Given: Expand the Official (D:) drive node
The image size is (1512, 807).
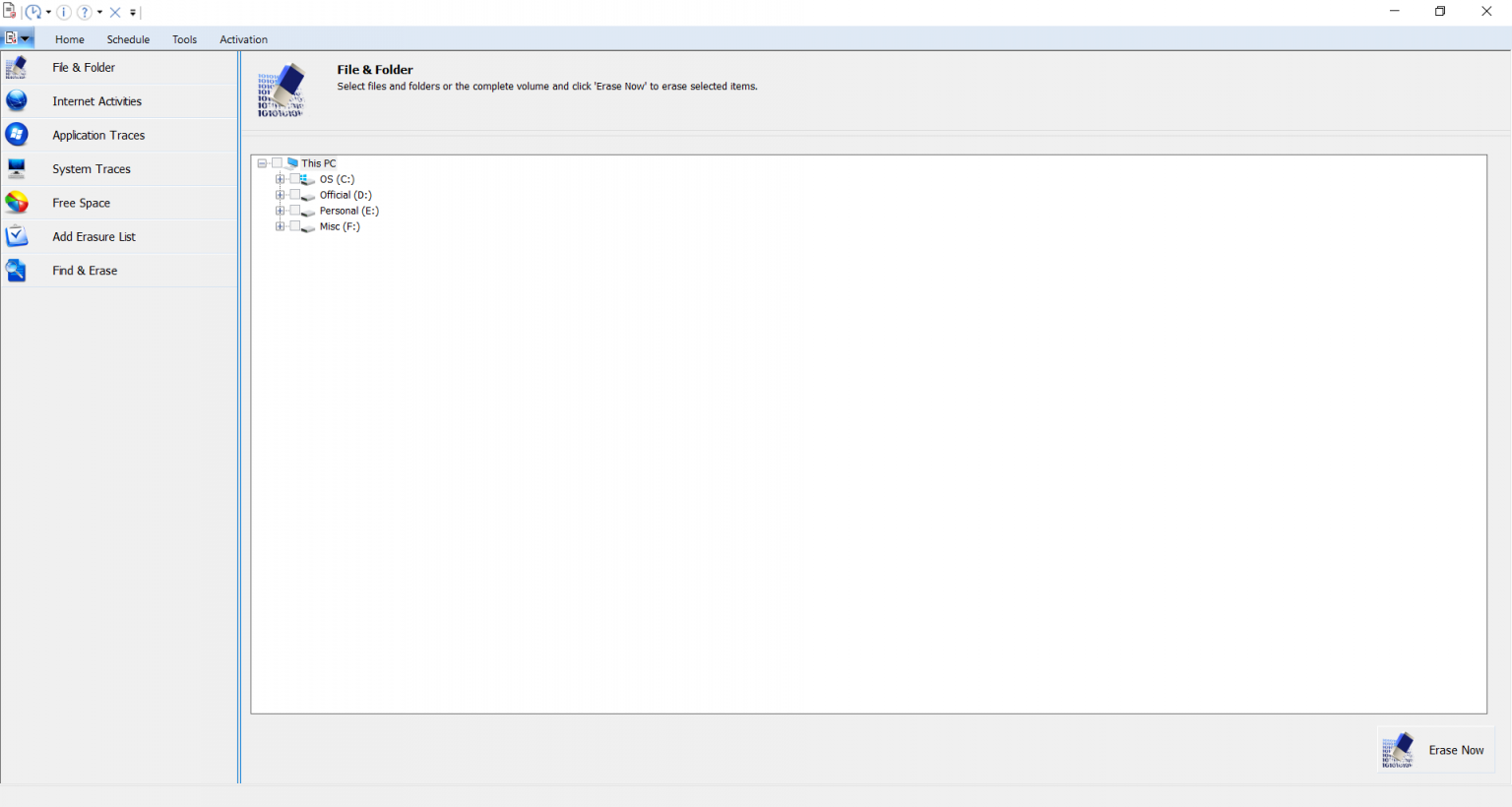Looking at the screenshot, I should click(280, 195).
